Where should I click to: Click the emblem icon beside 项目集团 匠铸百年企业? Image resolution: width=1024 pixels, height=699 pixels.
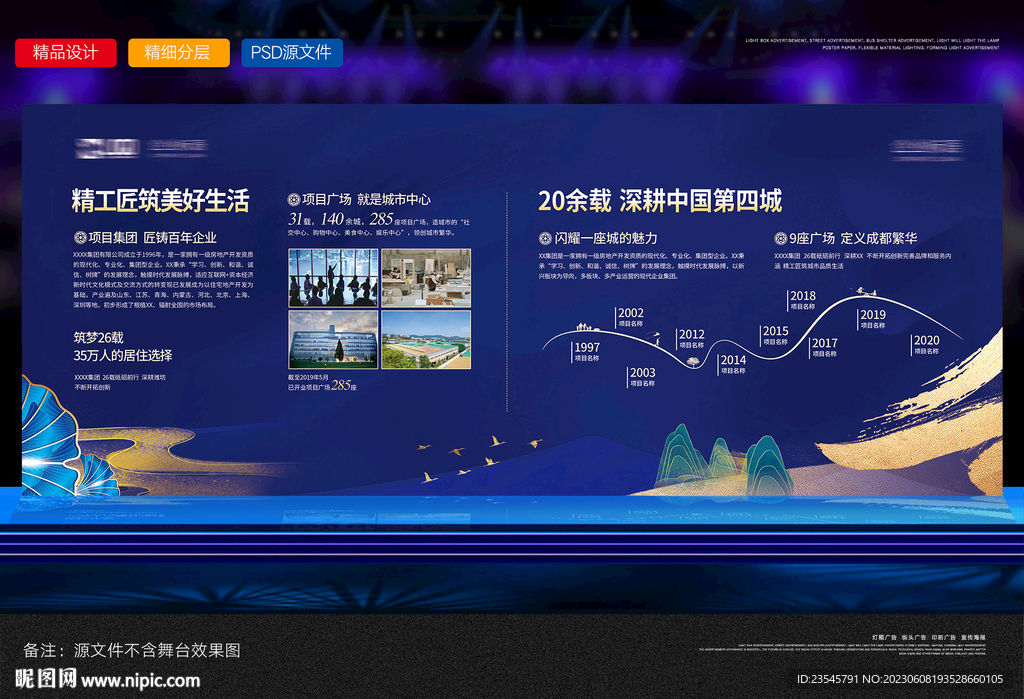(80, 237)
